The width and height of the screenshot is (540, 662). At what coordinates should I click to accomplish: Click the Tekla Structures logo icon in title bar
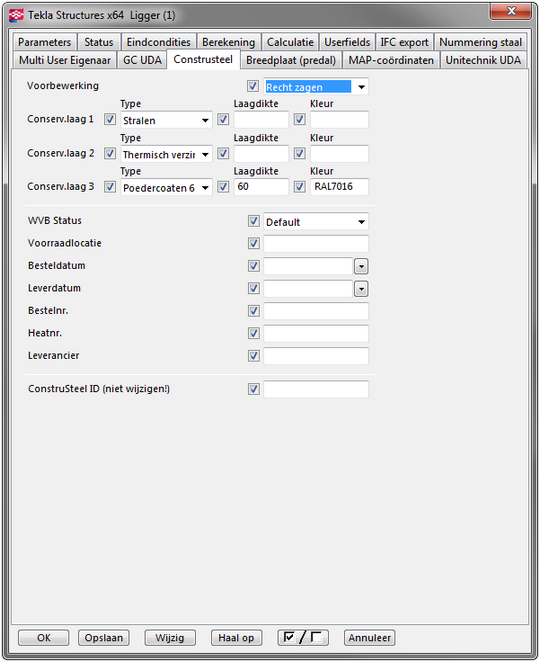coord(16,16)
